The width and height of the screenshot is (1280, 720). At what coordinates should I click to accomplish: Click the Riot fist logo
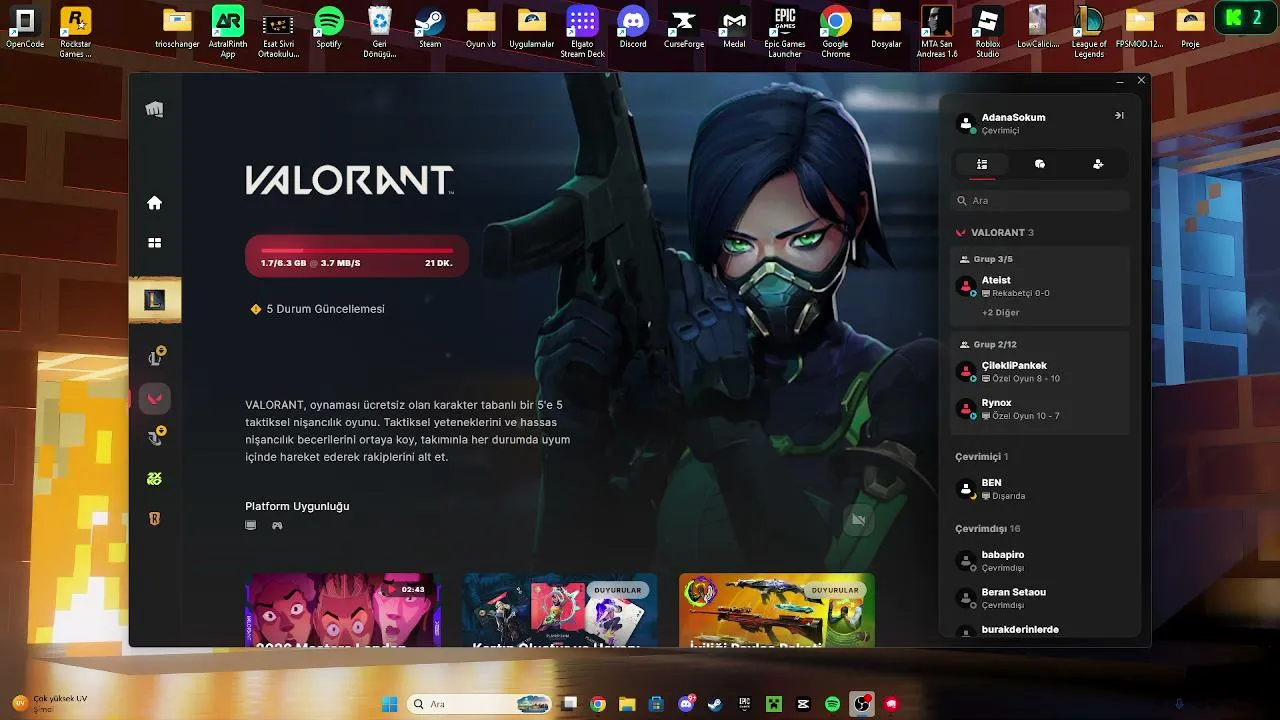pos(154,109)
